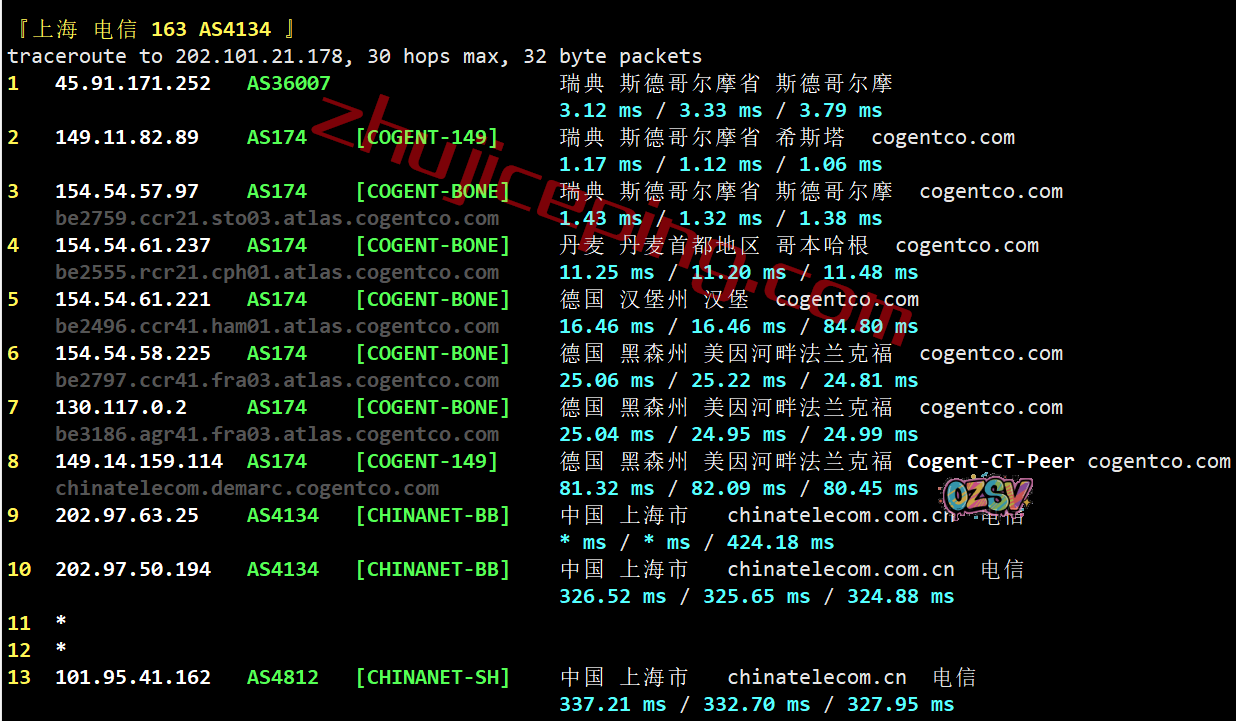Click the hop 1 IP 45.91.171.252
This screenshot has height=721, width=1236.
(x=133, y=83)
